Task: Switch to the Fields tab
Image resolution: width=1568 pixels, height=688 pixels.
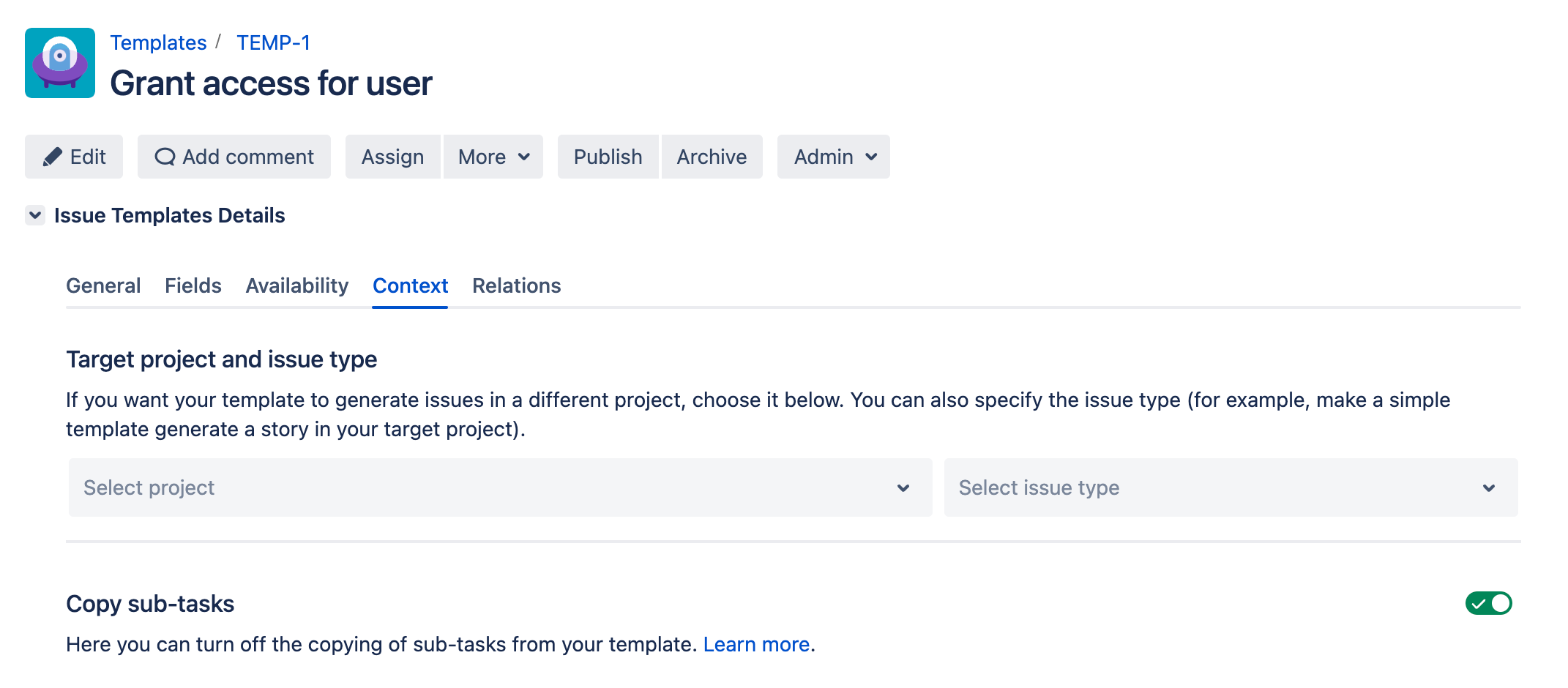Action: pos(193,285)
